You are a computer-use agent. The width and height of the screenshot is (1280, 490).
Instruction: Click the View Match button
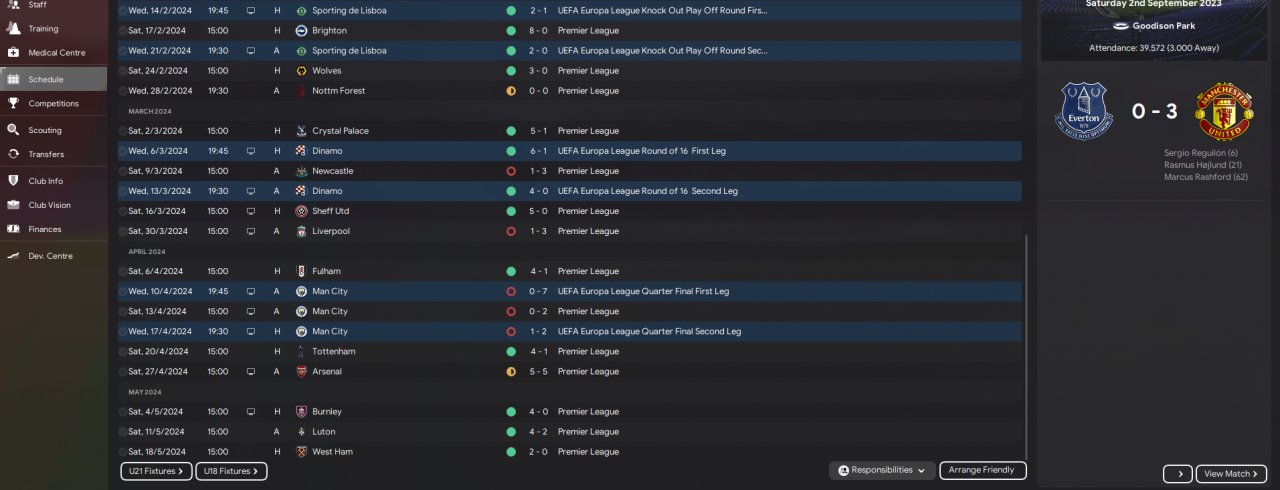1231,474
